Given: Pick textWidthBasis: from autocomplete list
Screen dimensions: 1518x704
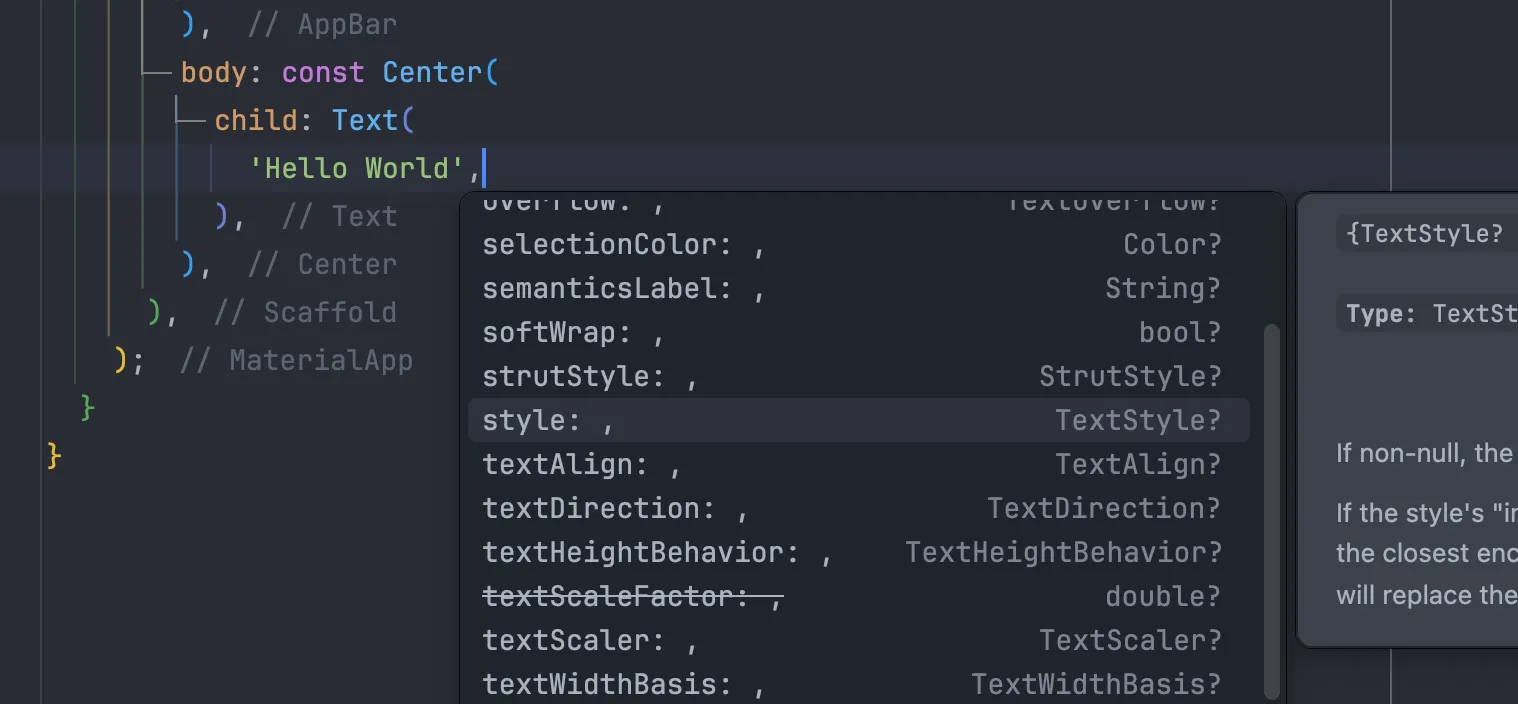Looking at the screenshot, I should 858,684.
